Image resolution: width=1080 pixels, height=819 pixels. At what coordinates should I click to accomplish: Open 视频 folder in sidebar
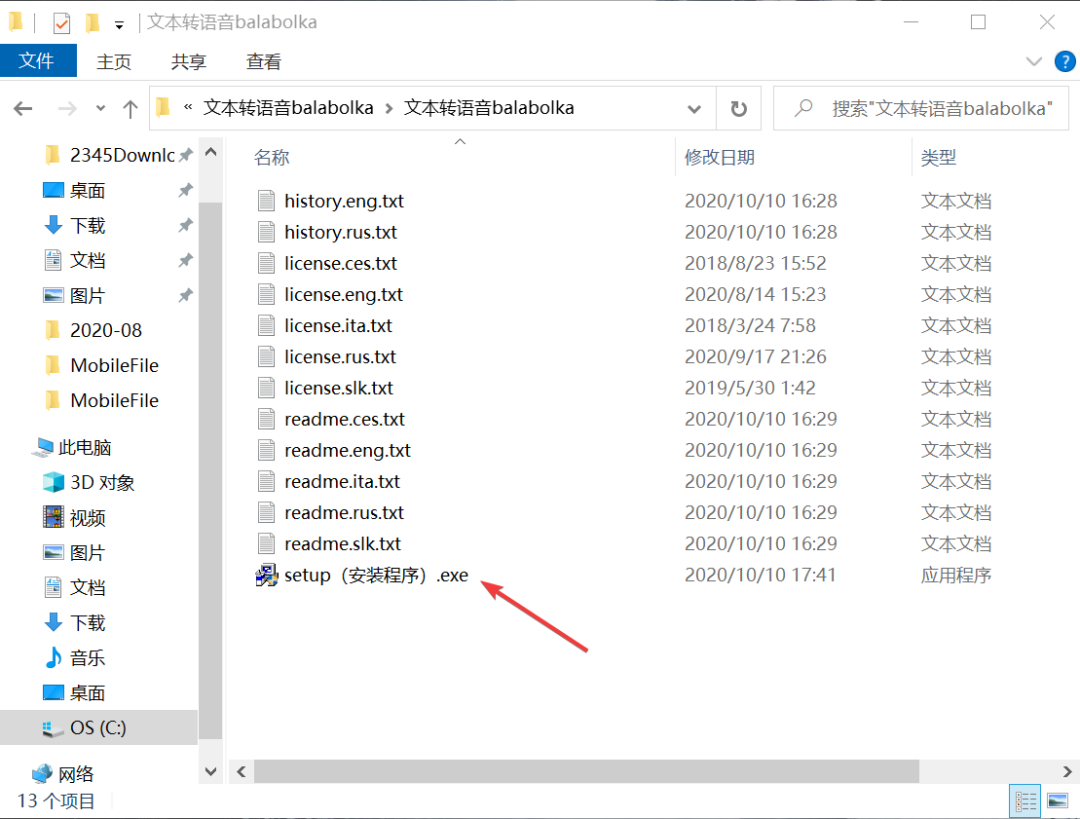[x=87, y=517]
